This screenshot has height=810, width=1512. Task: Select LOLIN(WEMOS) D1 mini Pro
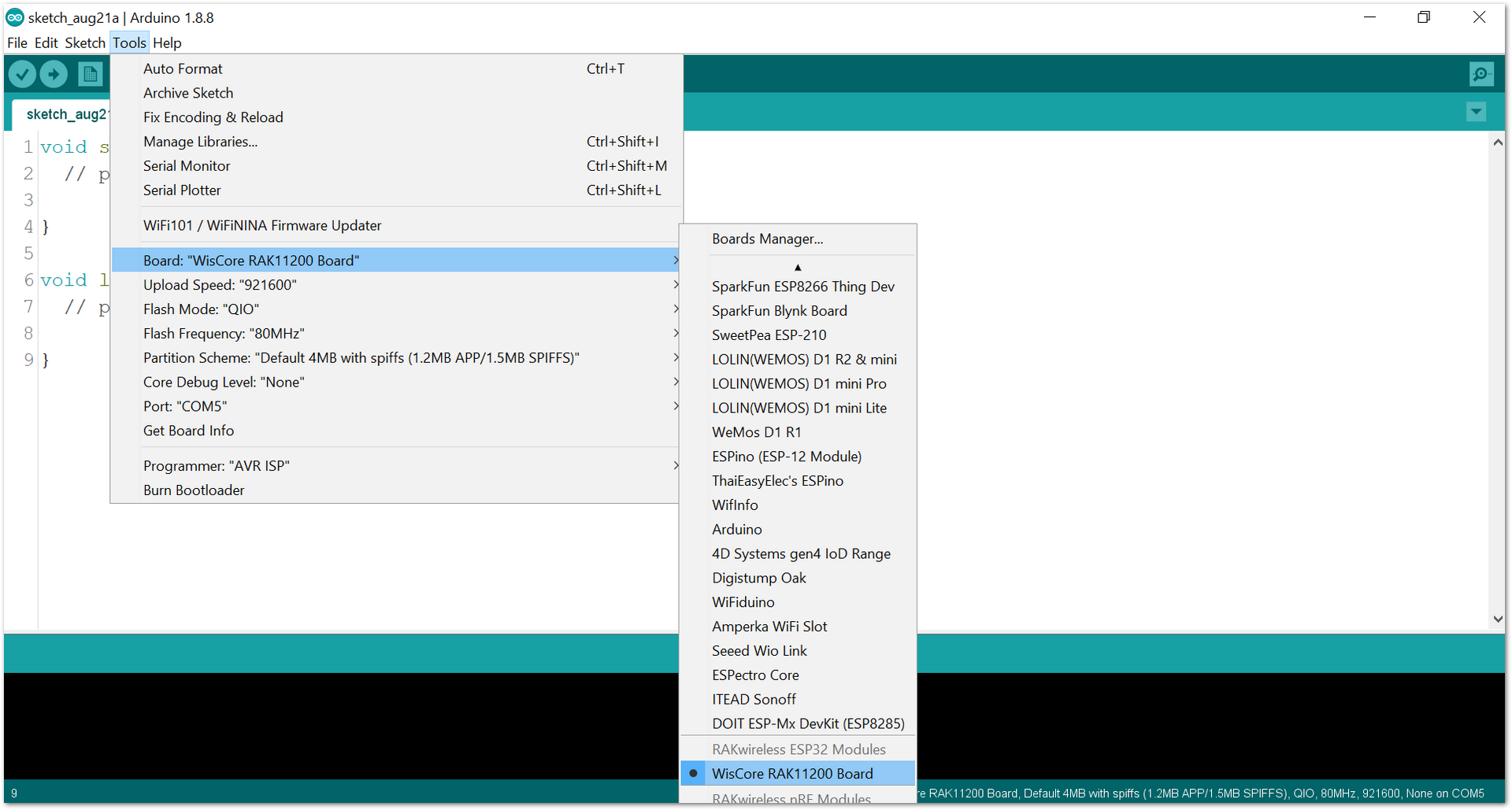point(798,385)
